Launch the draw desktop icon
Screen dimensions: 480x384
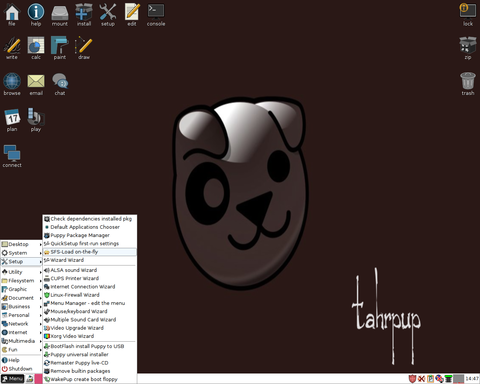pyautogui.click(x=84, y=48)
